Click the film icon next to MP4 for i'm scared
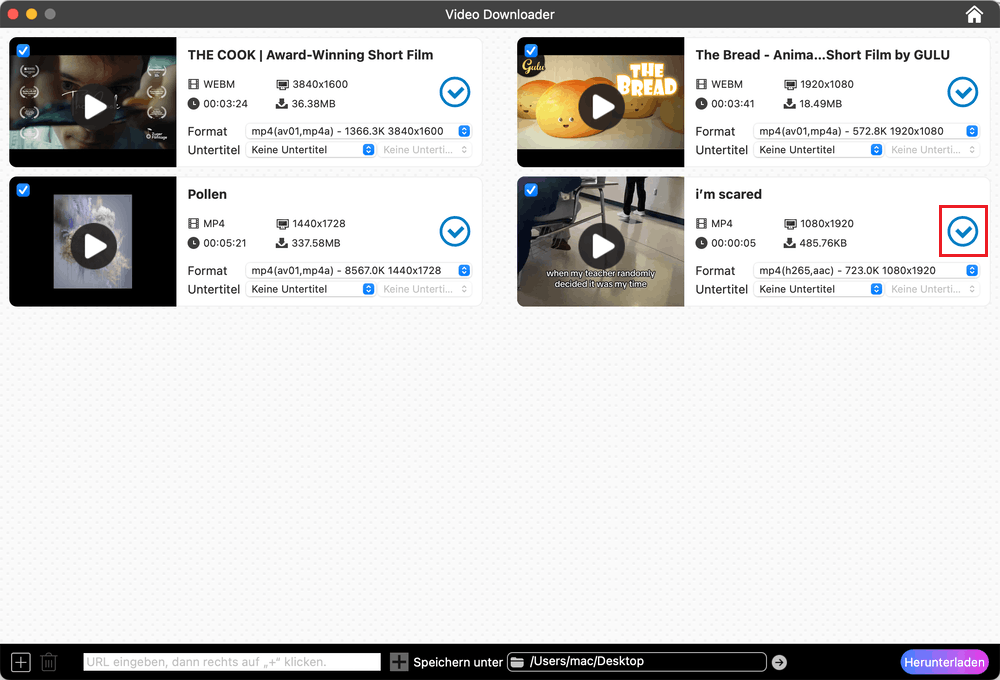The height and width of the screenshot is (680, 1000). [701, 223]
